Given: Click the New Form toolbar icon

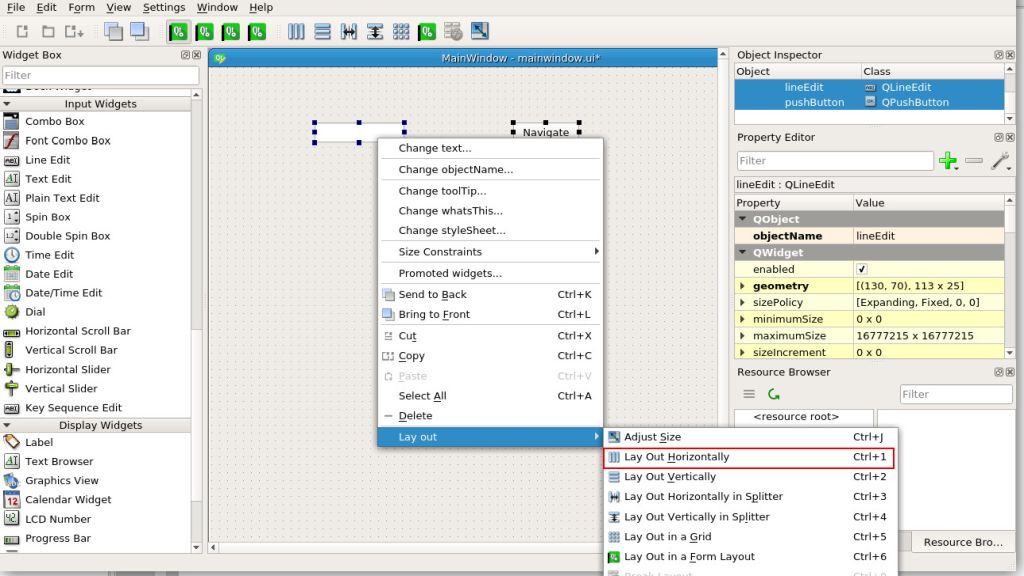Looking at the screenshot, I should click(22, 32).
